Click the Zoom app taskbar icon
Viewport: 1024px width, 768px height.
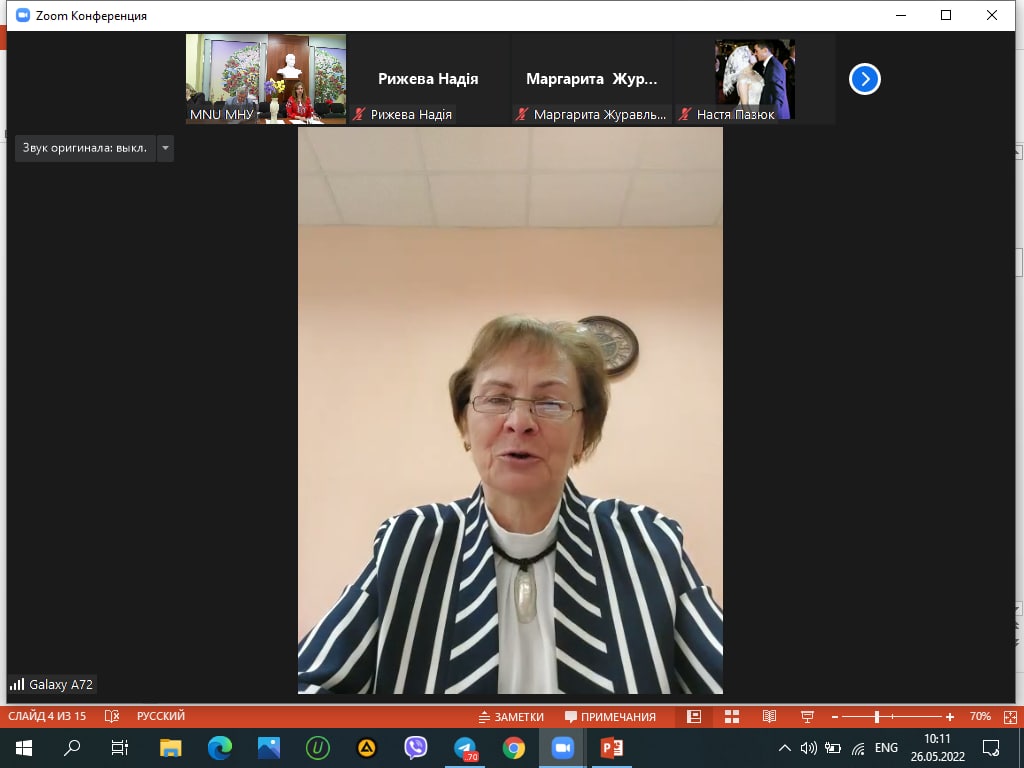coord(563,747)
